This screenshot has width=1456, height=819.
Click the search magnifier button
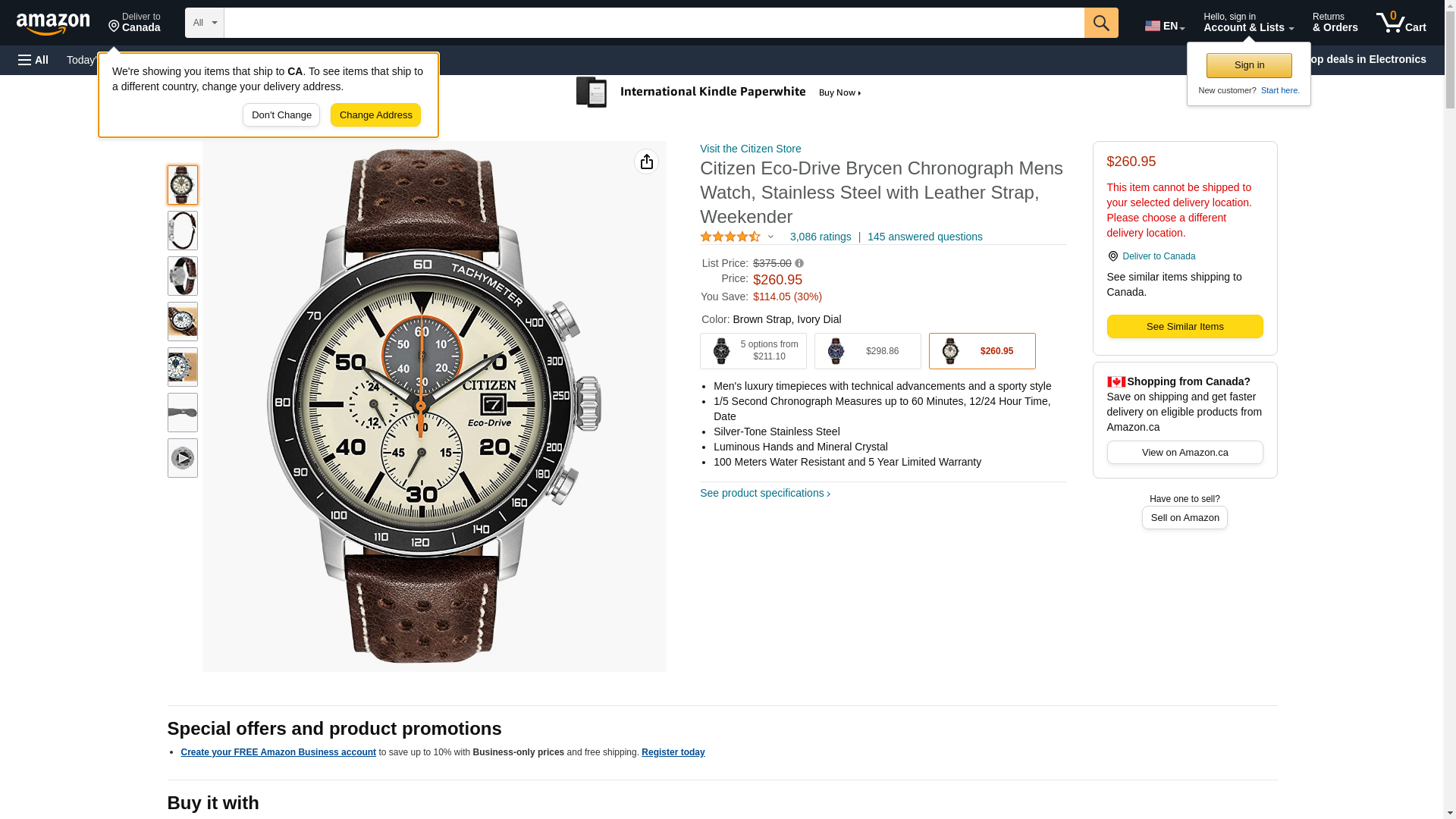click(1101, 23)
